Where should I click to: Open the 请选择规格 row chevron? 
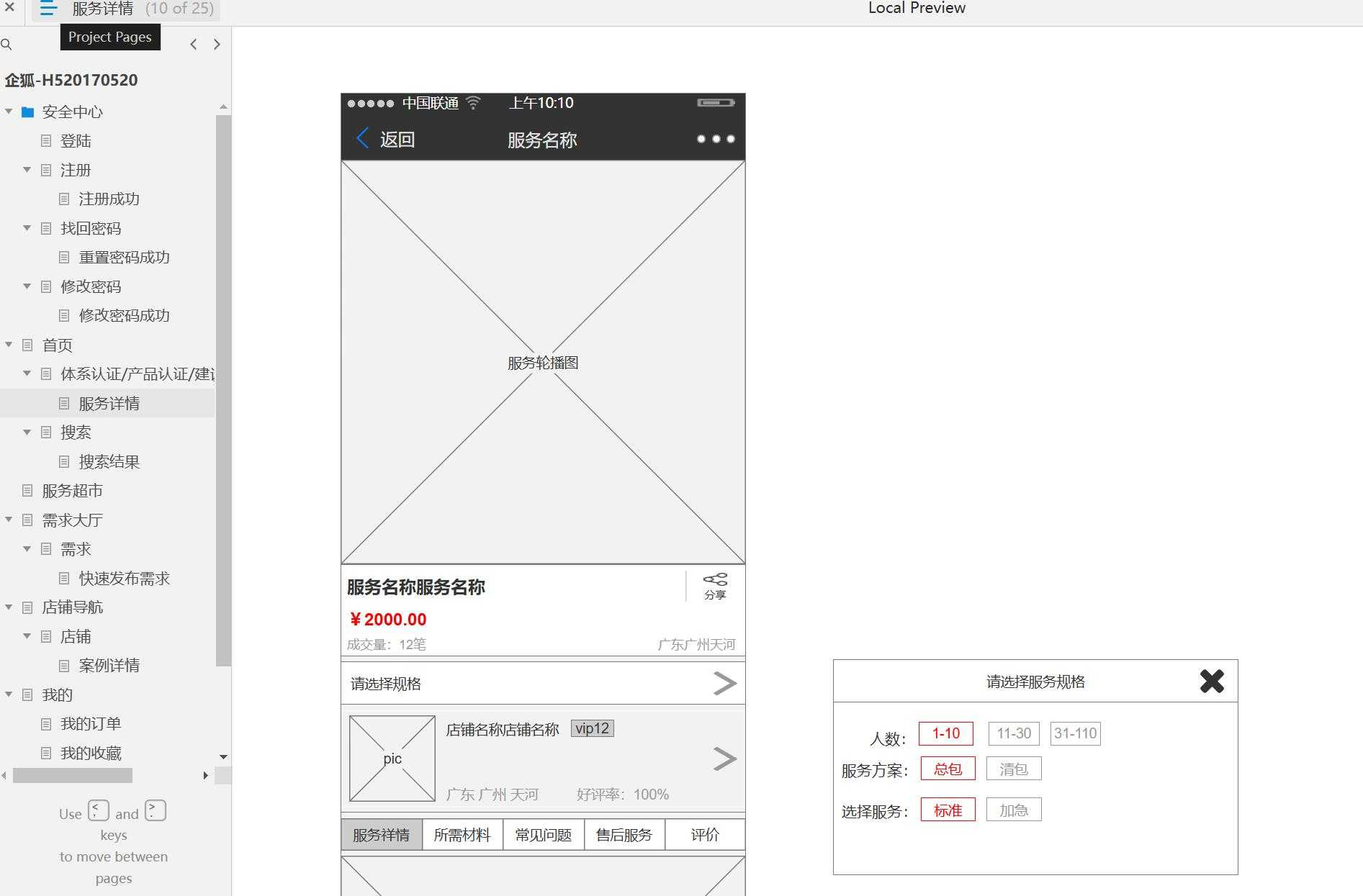click(725, 683)
